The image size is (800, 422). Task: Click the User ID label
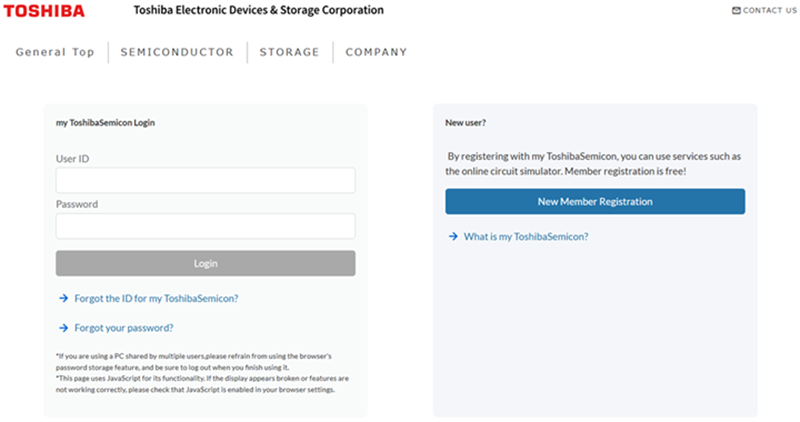coord(72,159)
